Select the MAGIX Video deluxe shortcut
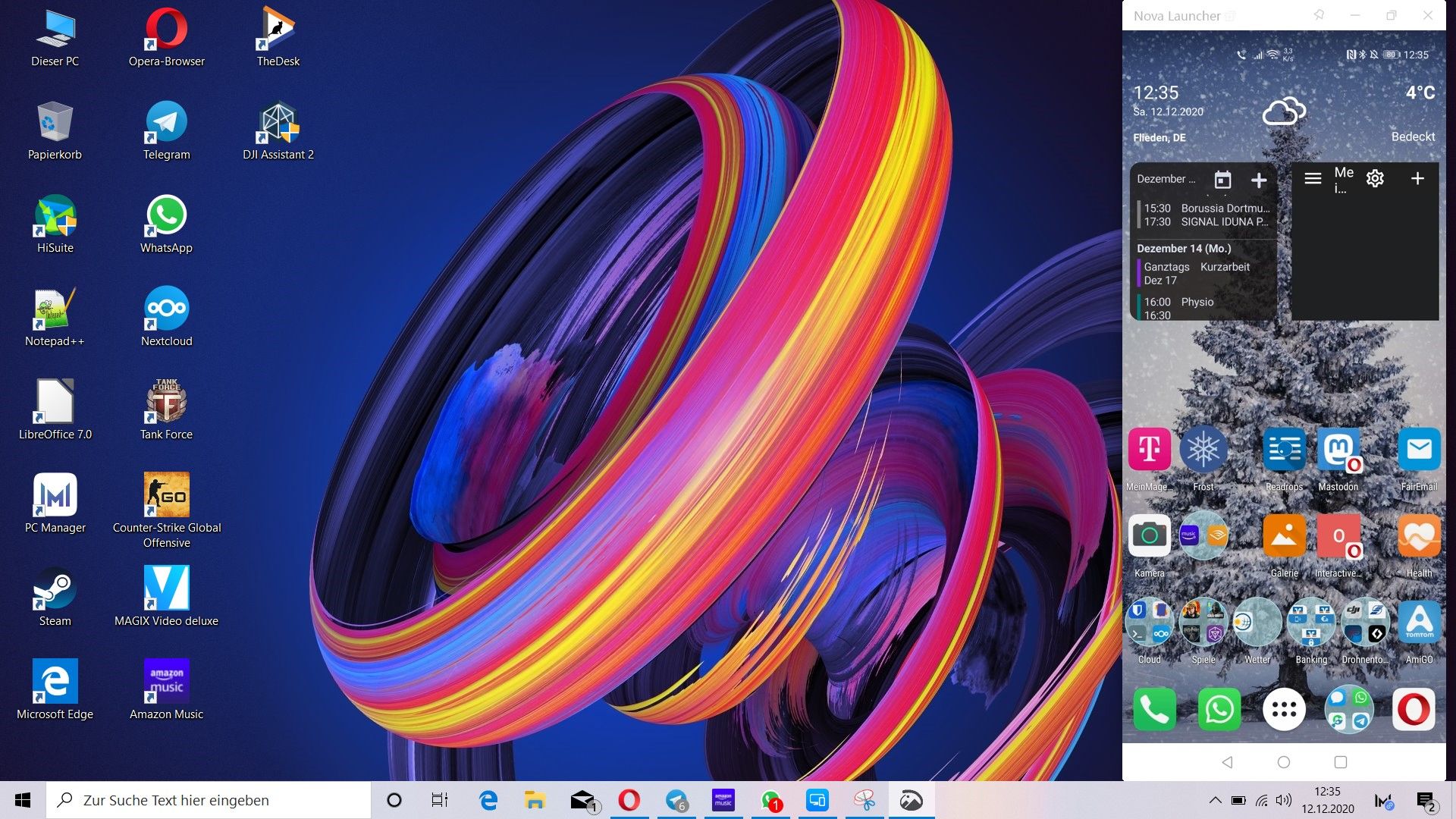The height and width of the screenshot is (819, 1456). tap(166, 598)
